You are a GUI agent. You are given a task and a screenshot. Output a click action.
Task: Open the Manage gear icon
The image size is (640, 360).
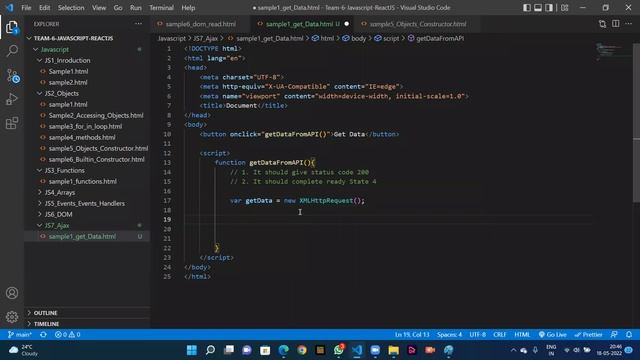(12, 316)
